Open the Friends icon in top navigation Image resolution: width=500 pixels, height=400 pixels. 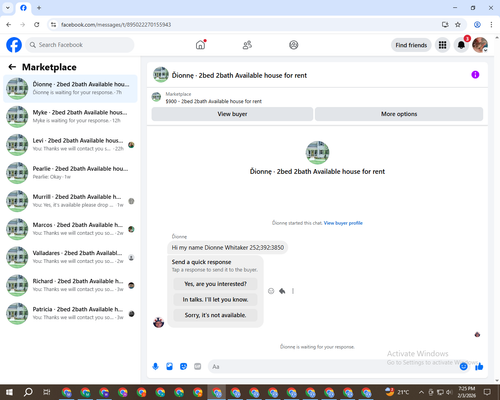click(247, 45)
